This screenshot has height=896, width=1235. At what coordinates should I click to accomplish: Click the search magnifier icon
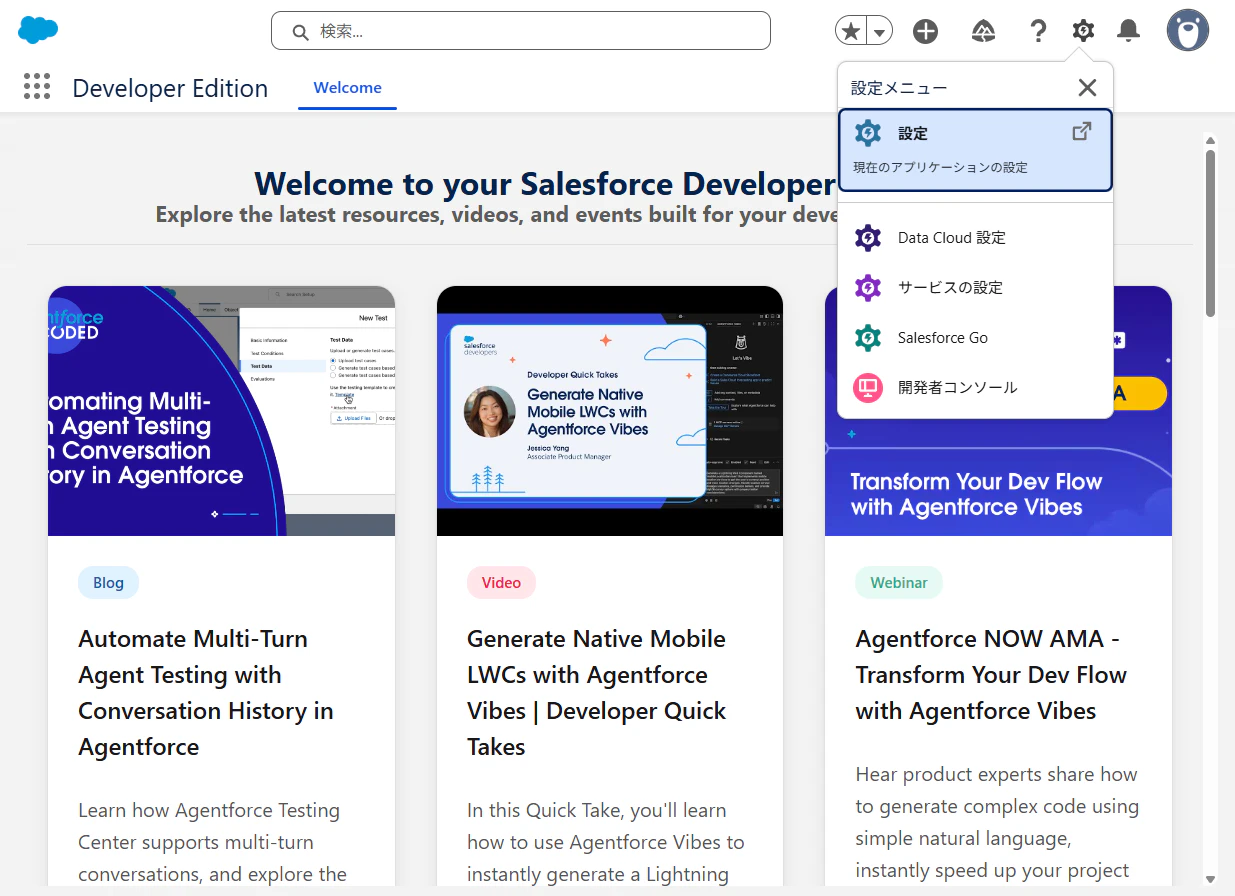pyautogui.click(x=300, y=32)
